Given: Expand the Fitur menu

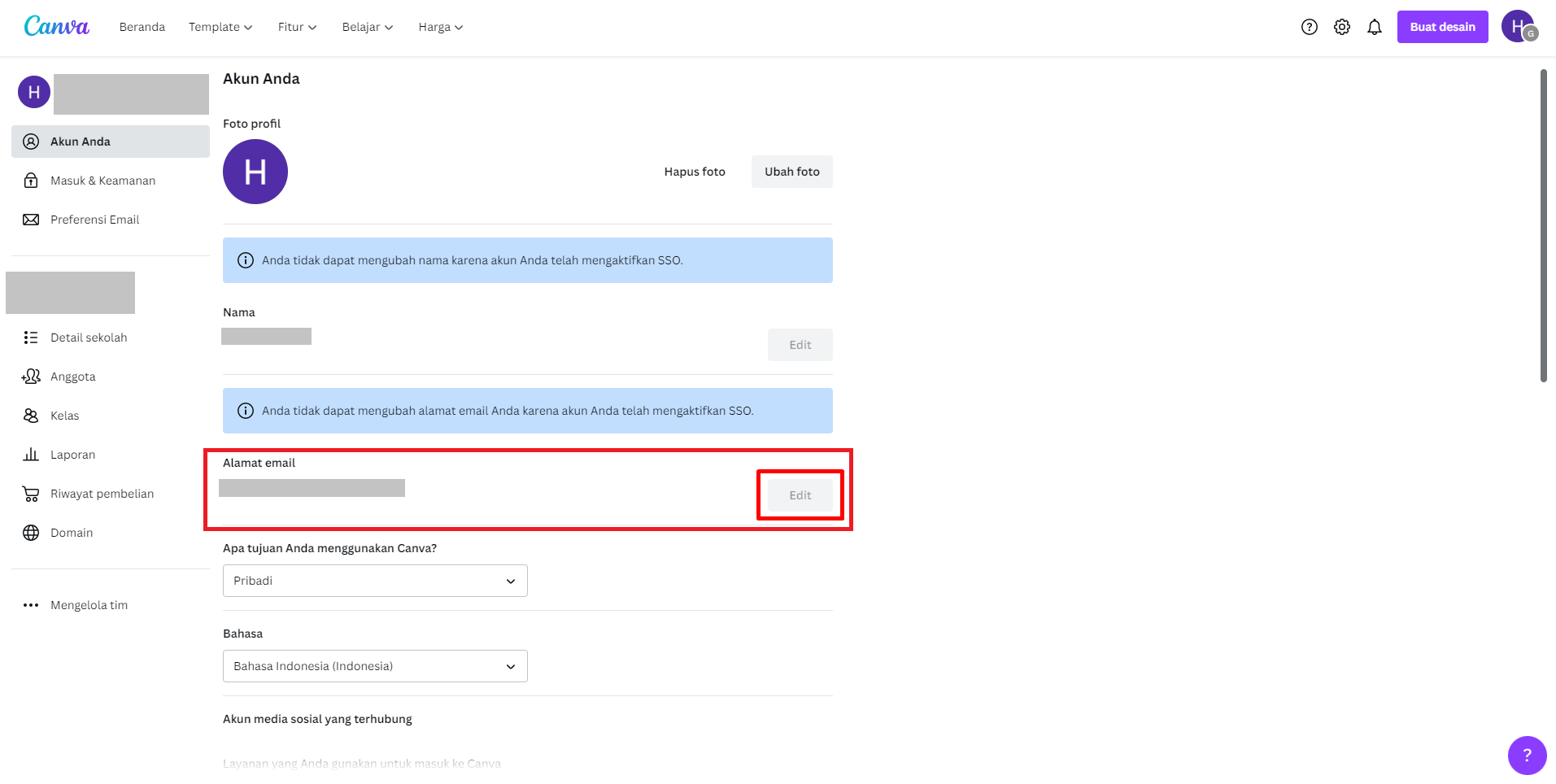Looking at the screenshot, I should tap(297, 27).
